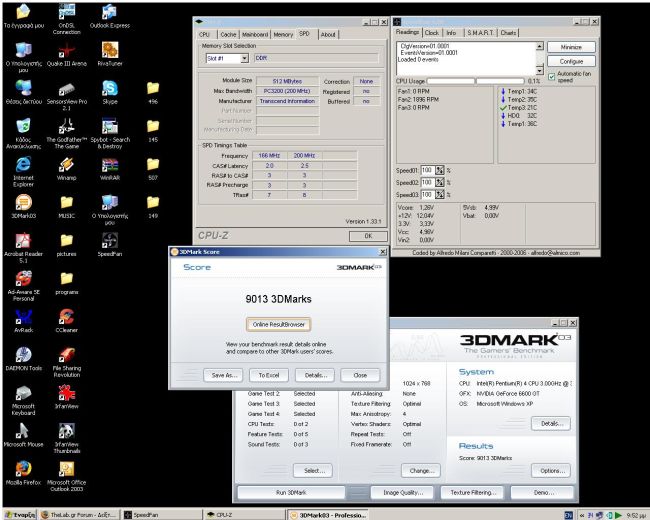This screenshot has width=650, height=520.
Task: Switch to the Cache tab in CPU-Z
Action: point(228,34)
